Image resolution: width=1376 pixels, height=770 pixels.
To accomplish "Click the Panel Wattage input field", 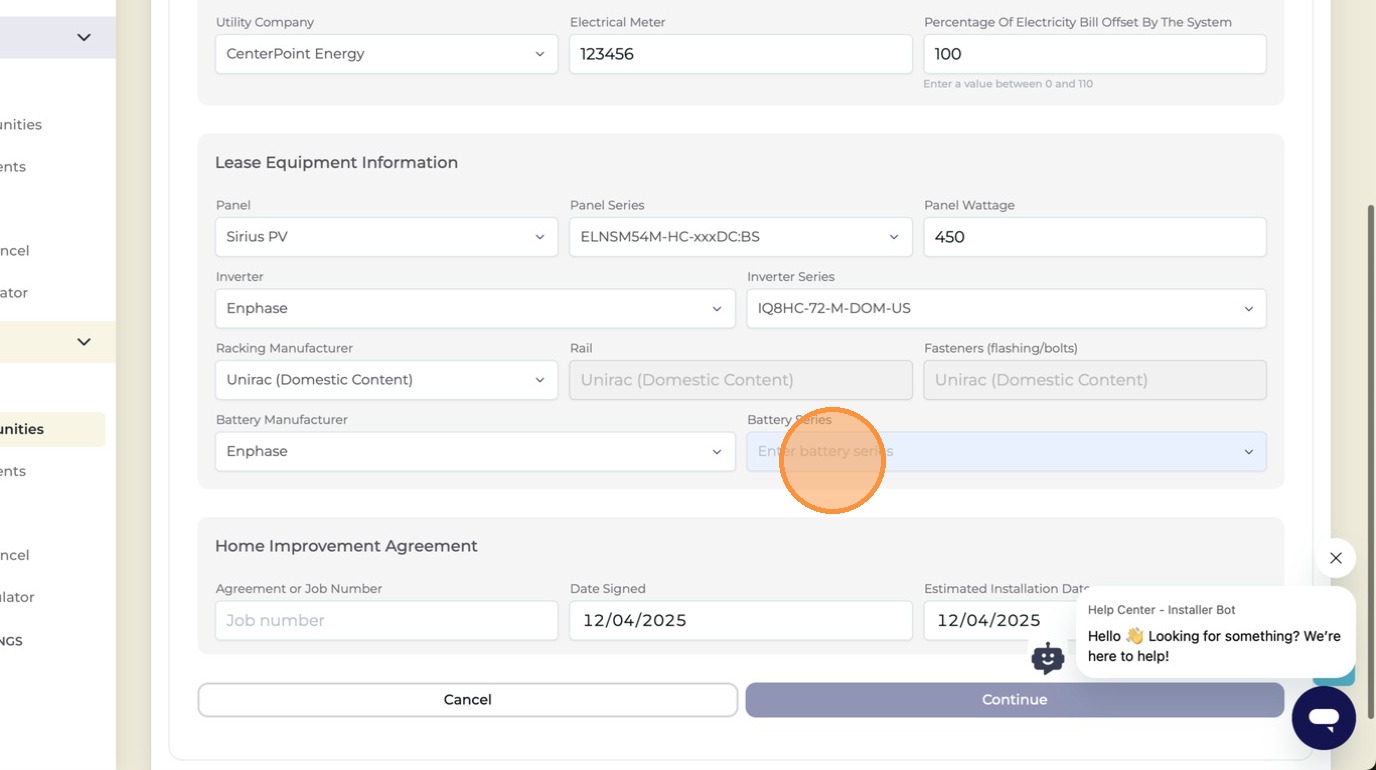I will pos(1095,237).
